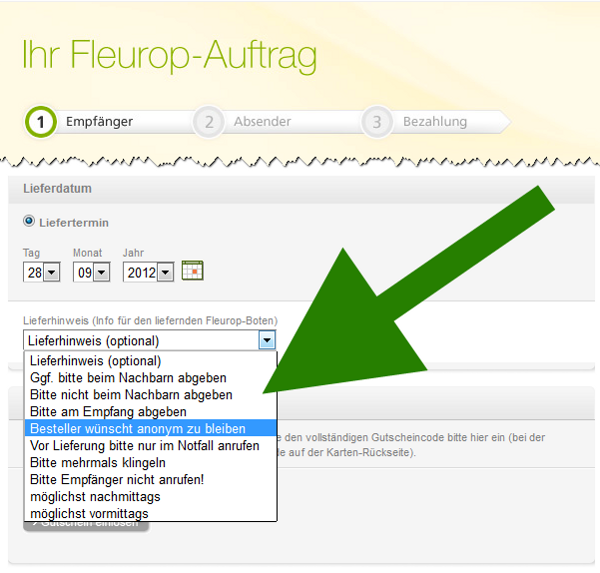Choose 'Ggf. bitte beim Nachbarn abgeben'
Screen dimensions: 600x573
150,378
